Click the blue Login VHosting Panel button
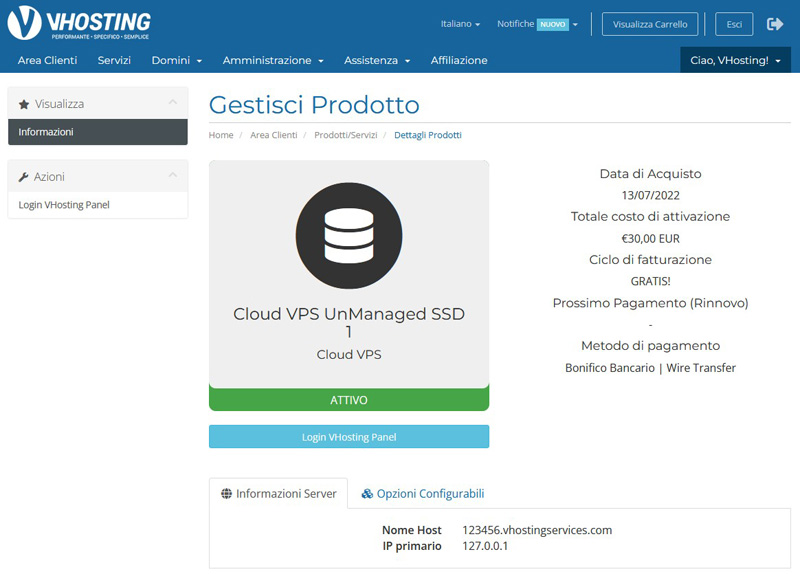The width and height of the screenshot is (800, 574). click(349, 437)
